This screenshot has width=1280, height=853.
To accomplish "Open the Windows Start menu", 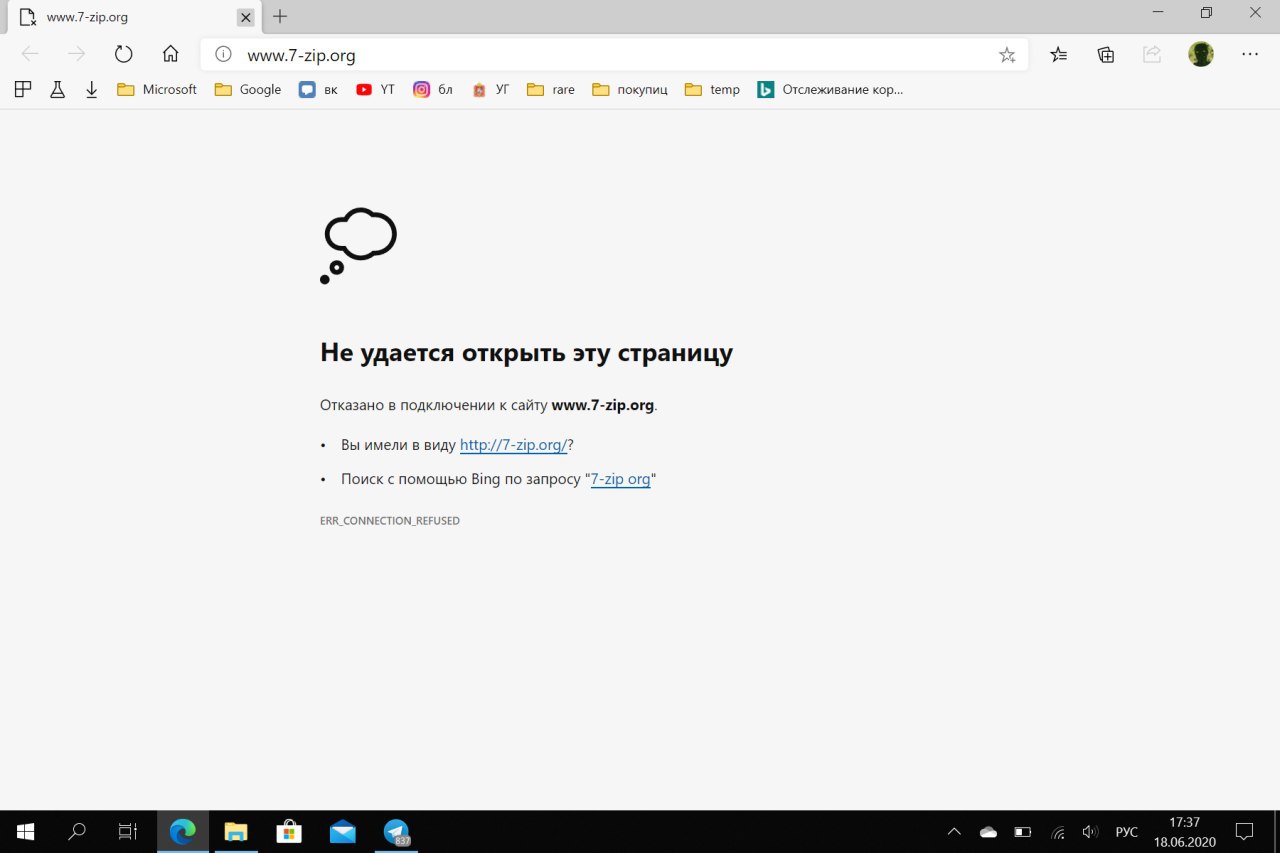I will click(26, 831).
